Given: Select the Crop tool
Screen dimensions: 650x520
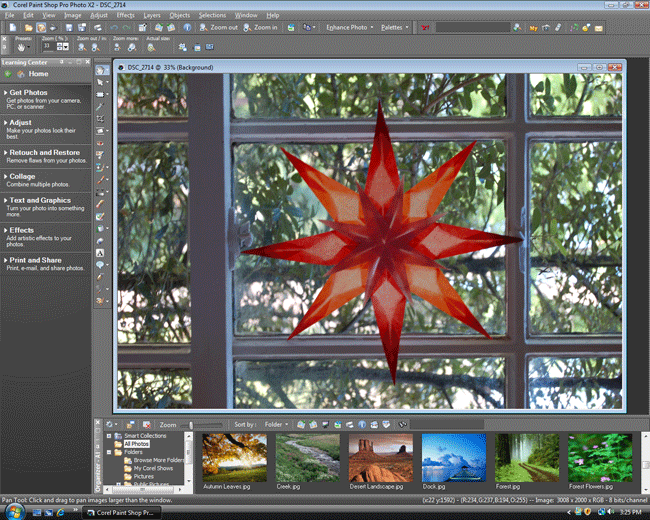Looking at the screenshot, I should coord(100,119).
